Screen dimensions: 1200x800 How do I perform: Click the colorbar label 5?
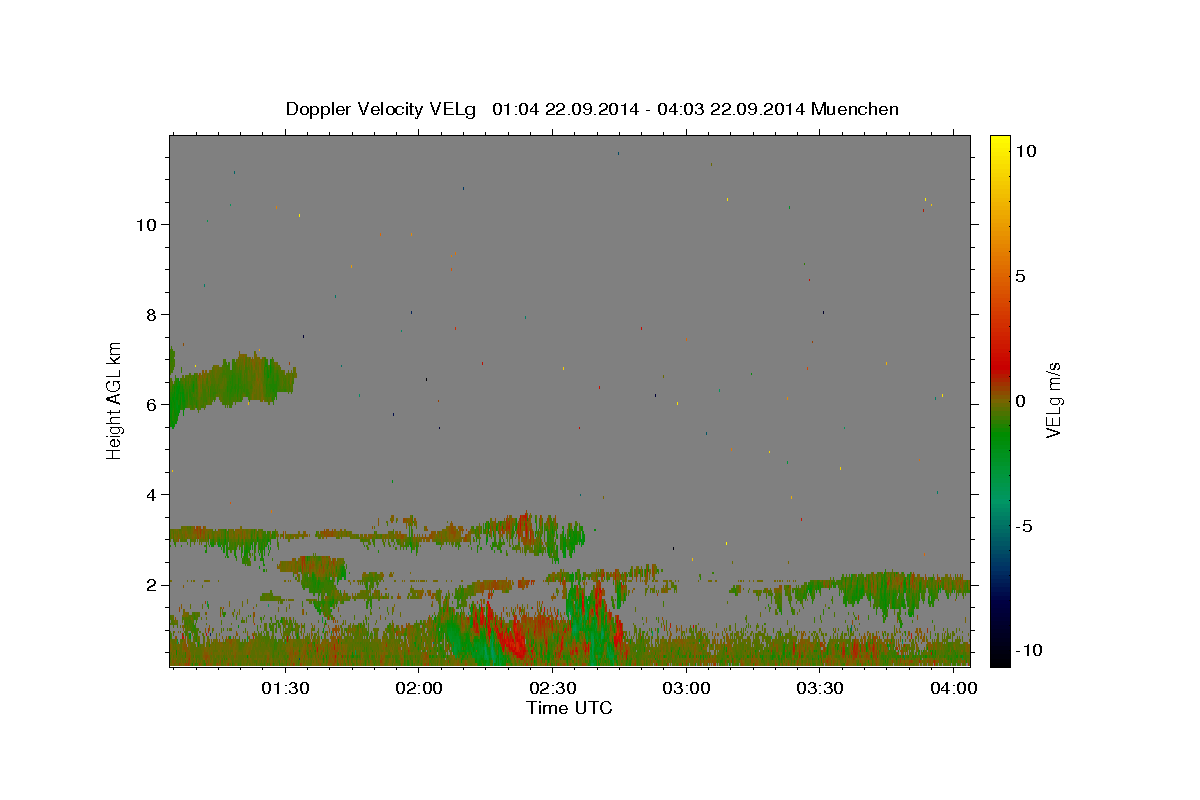click(x=1020, y=276)
